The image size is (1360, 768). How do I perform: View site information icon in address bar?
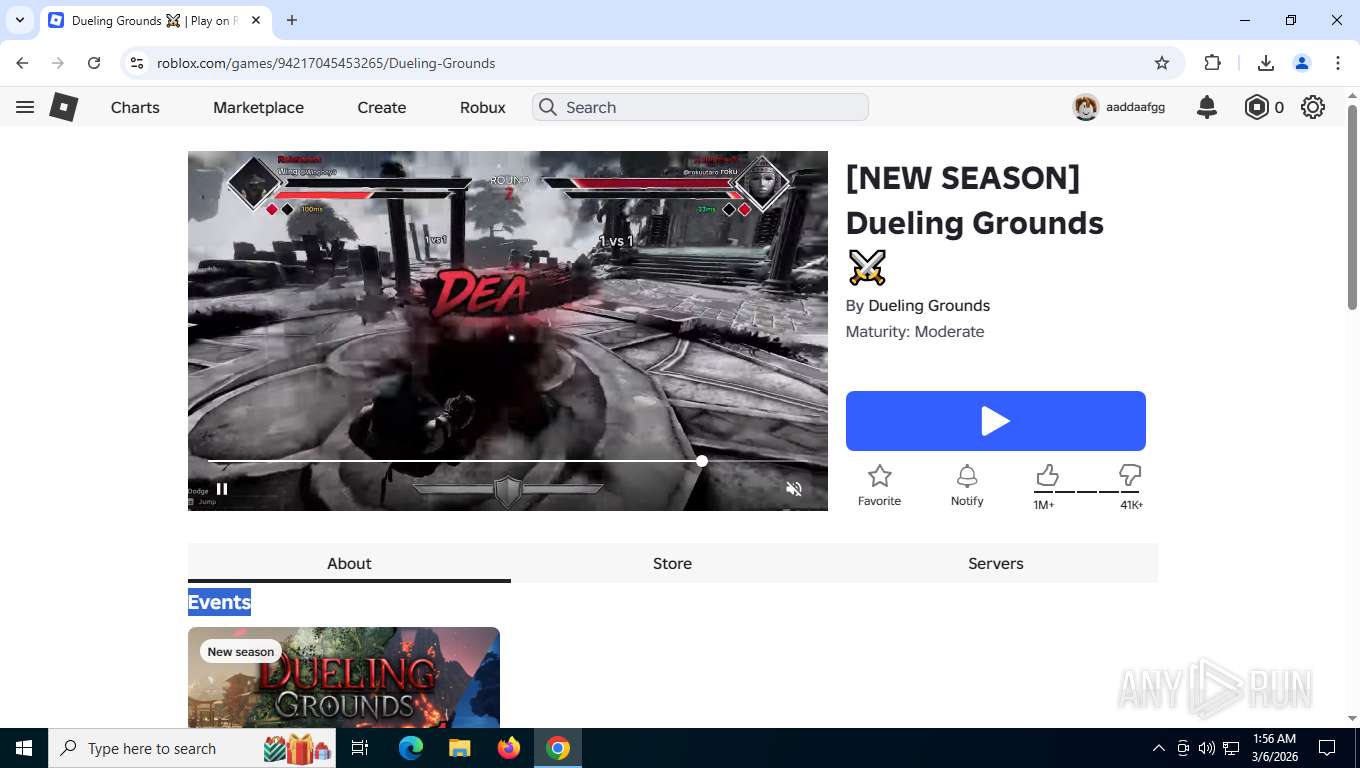[138, 63]
